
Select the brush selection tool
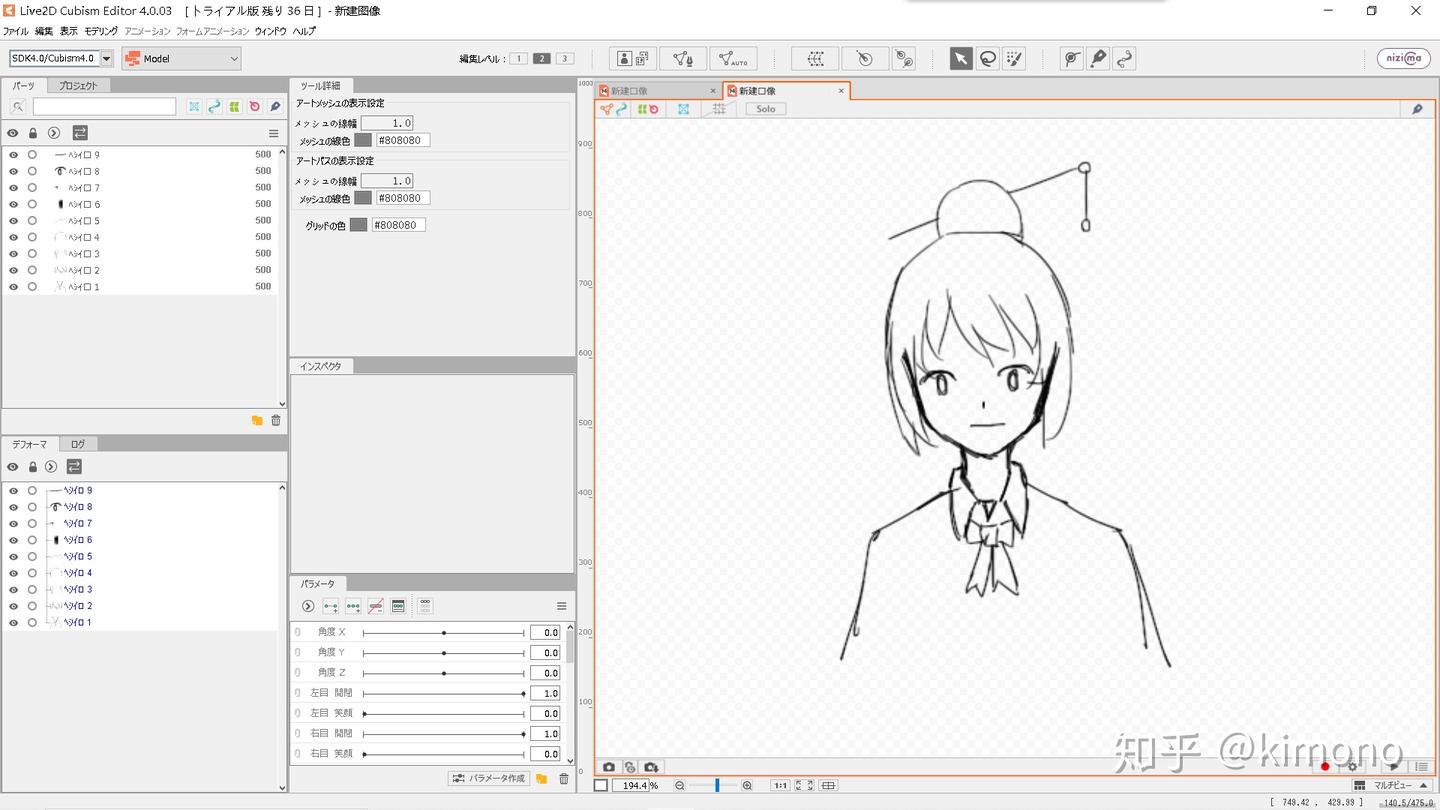tap(1014, 59)
